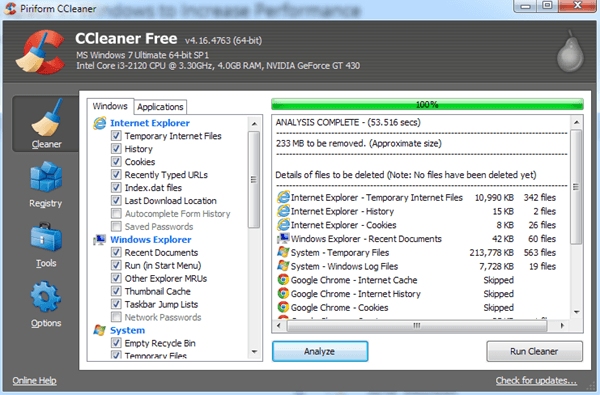Select Google Chrome - Internet Cache result row
Image resolution: width=600 pixels, height=395 pixels.
(396, 280)
